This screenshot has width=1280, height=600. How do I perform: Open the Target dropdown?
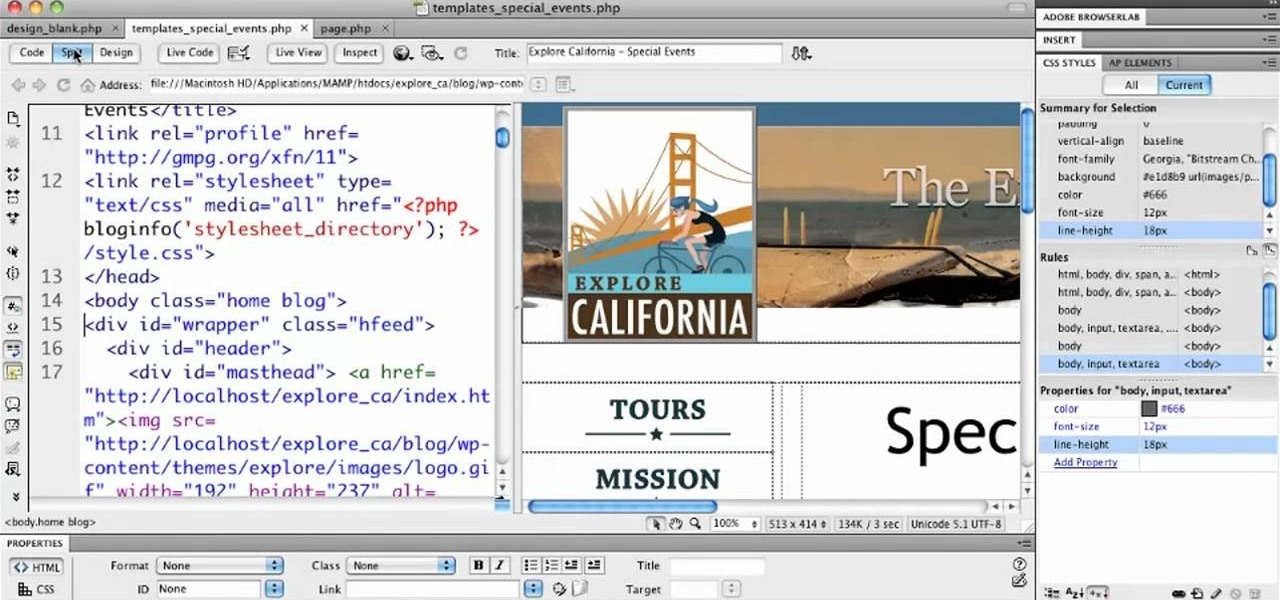pos(733,590)
